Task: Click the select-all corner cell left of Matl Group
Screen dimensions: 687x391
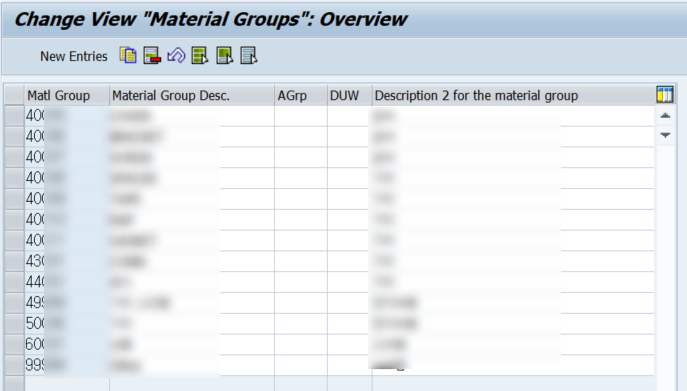Action: [x=14, y=96]
